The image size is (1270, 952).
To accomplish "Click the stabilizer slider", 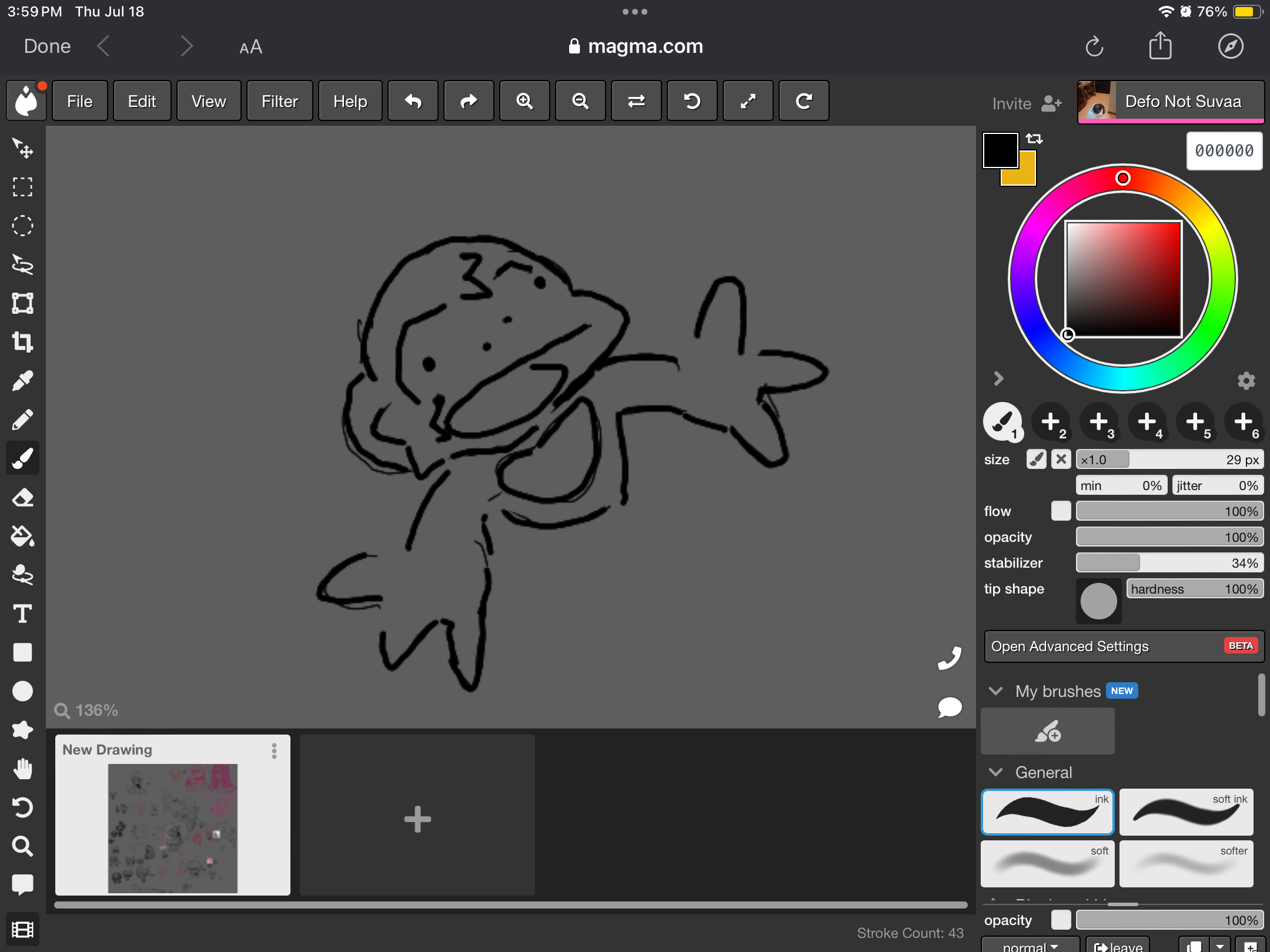I will (1170, 563).
